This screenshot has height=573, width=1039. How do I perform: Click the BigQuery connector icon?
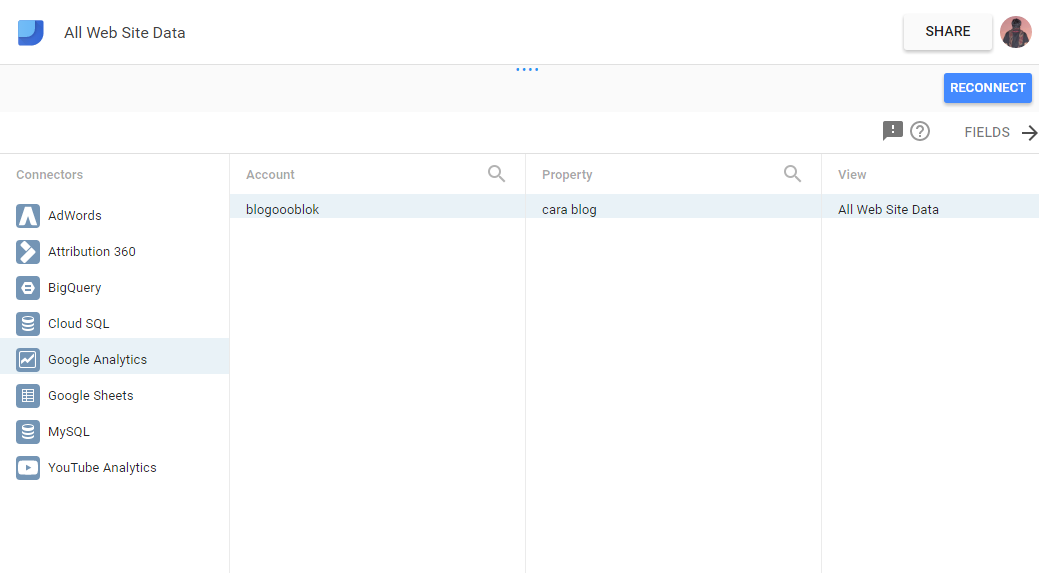click(28, 288)
